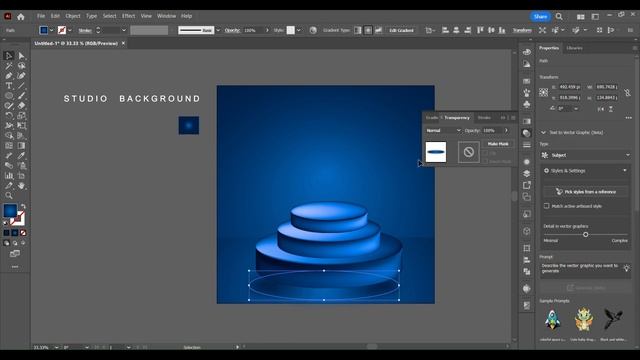The image size is (640, 360).
Task: Open the Window menu
Action: 167,16
